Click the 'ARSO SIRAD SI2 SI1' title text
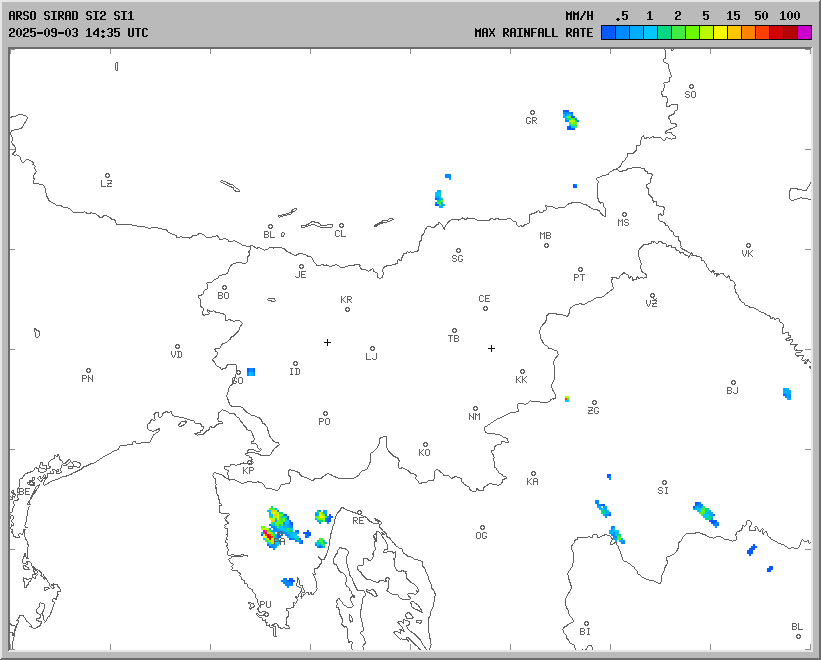This screenshot has width=821, height=660. (x=71, y=16)
